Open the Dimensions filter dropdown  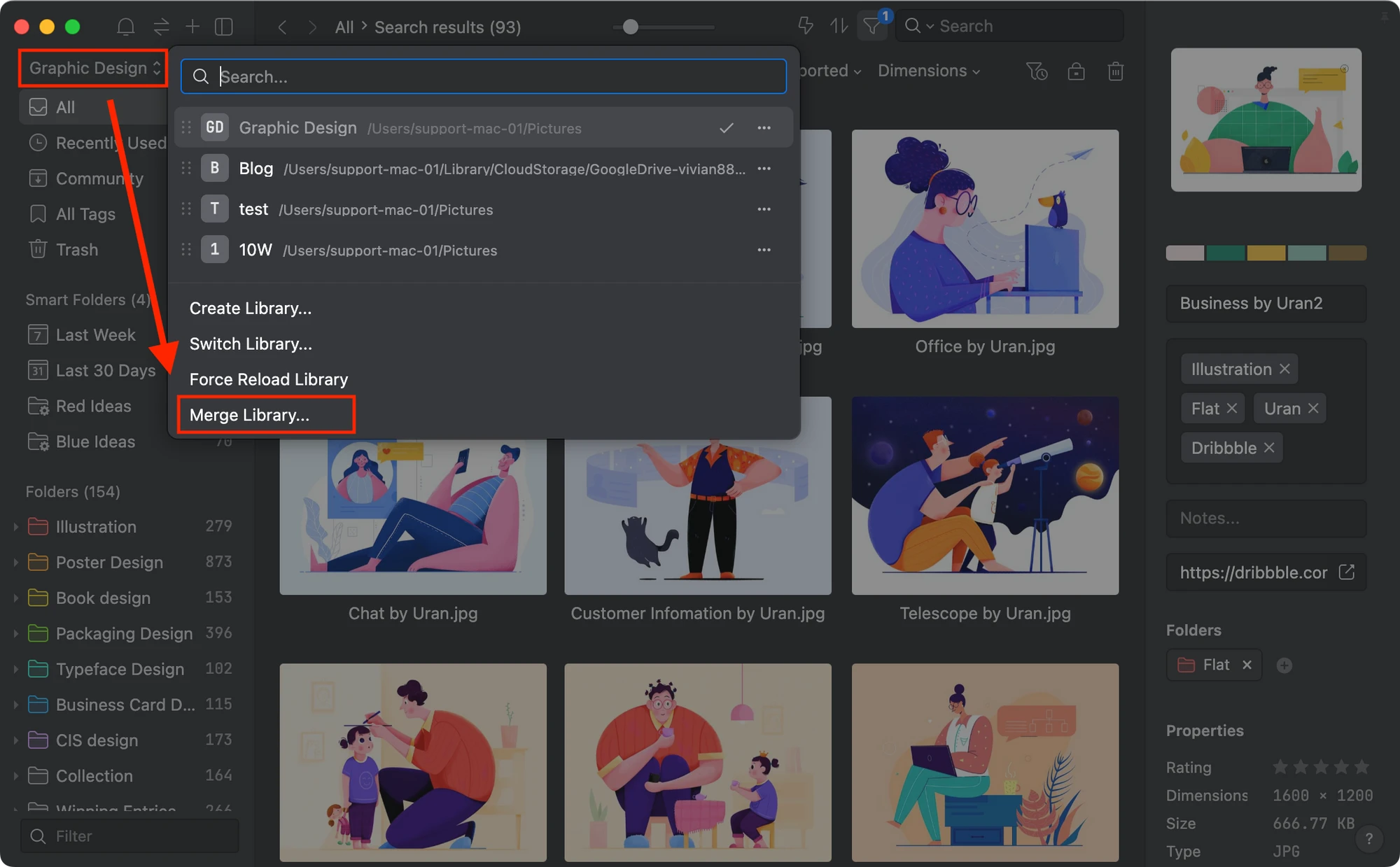coord(929,71)
